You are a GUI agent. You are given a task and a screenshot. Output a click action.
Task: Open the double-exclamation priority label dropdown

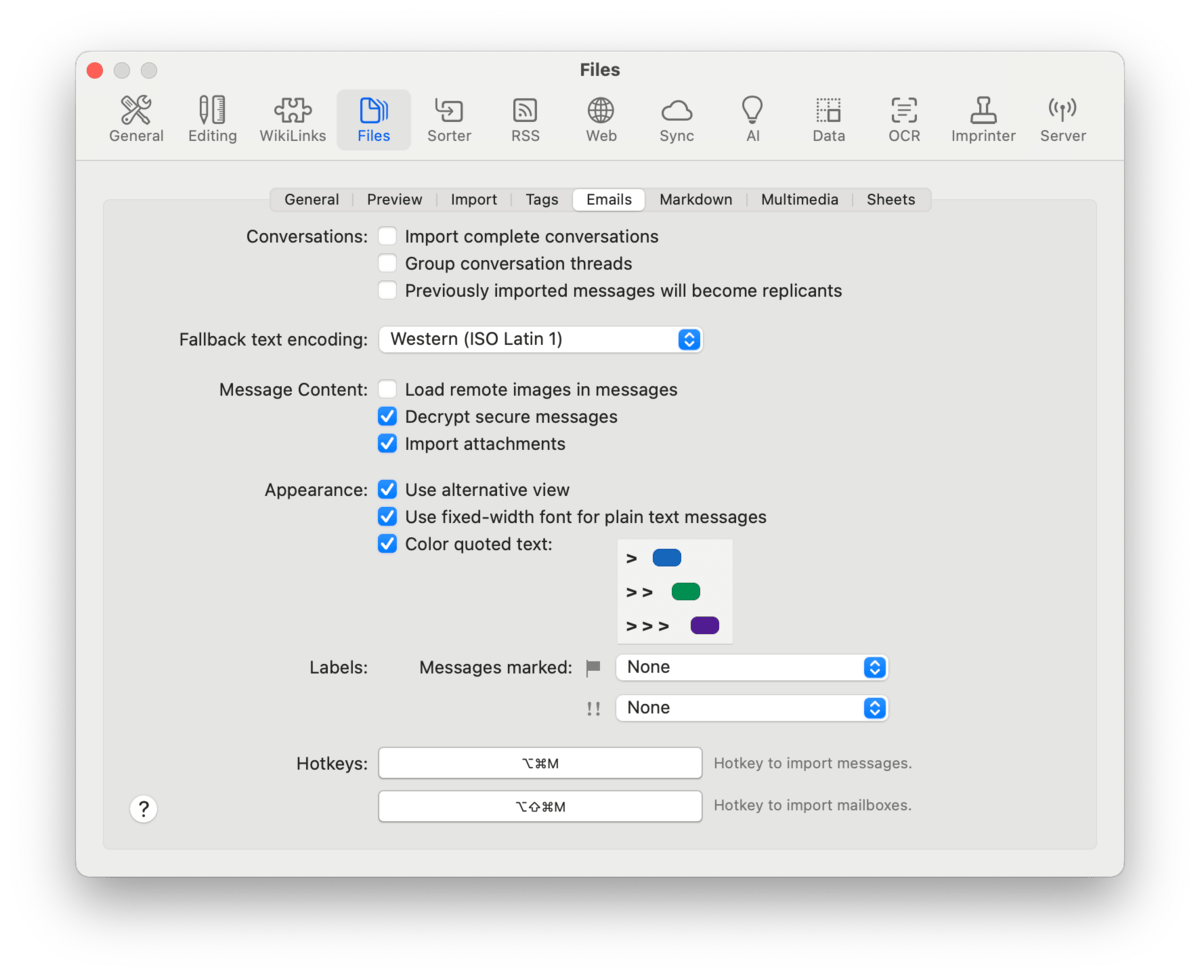coord(751,708)
